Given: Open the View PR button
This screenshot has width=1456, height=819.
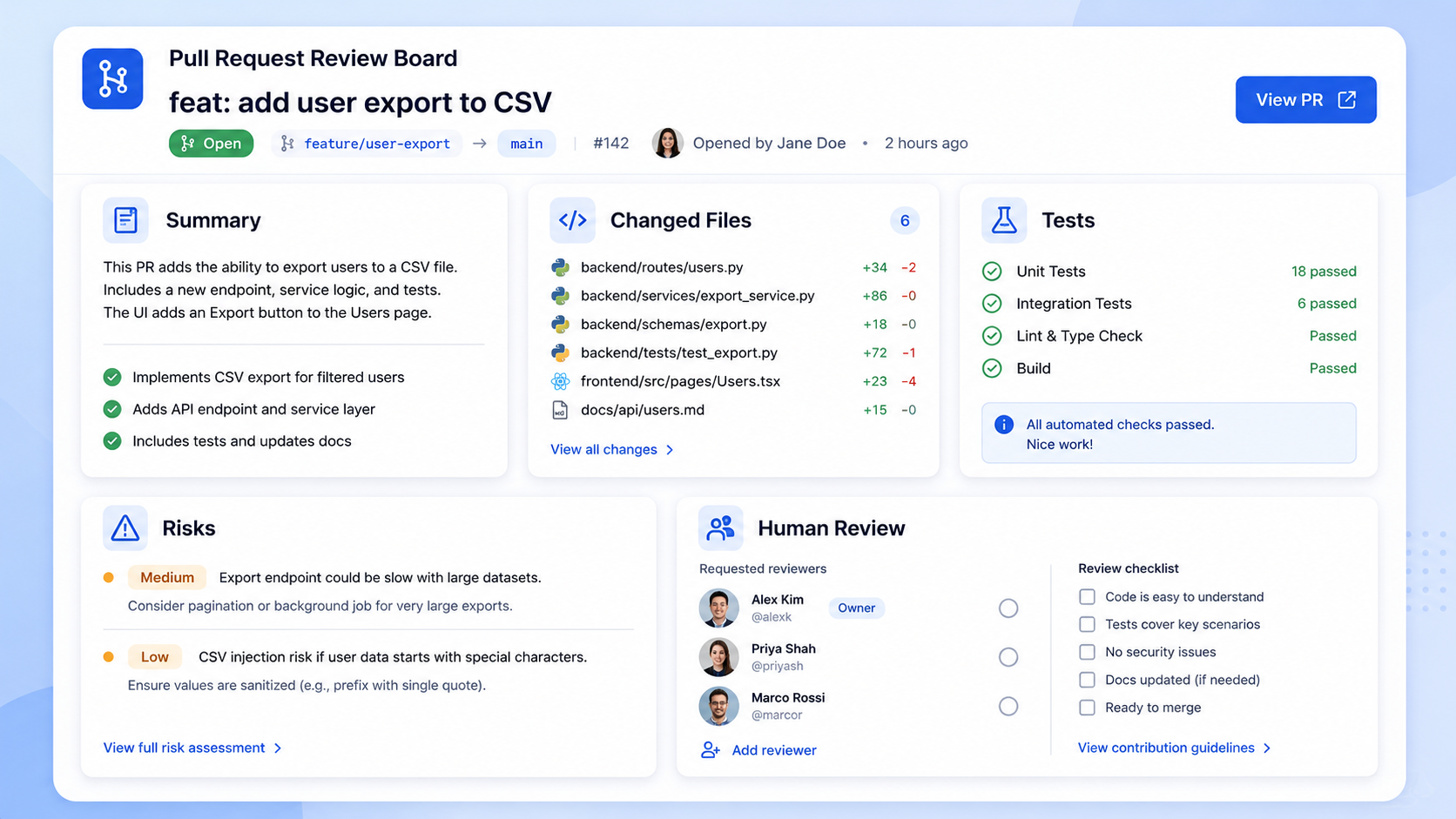Looking at the screenshot, I should click(x=1305, y=100).
